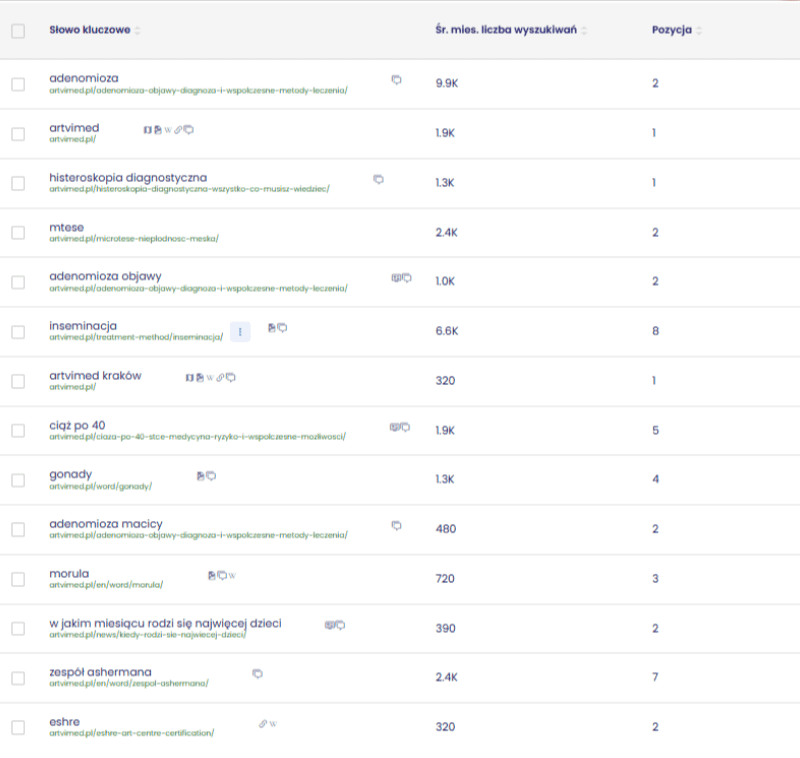Click the link chain icon in eshre row
The image size is (800, 758).
(x=263, y=723)
